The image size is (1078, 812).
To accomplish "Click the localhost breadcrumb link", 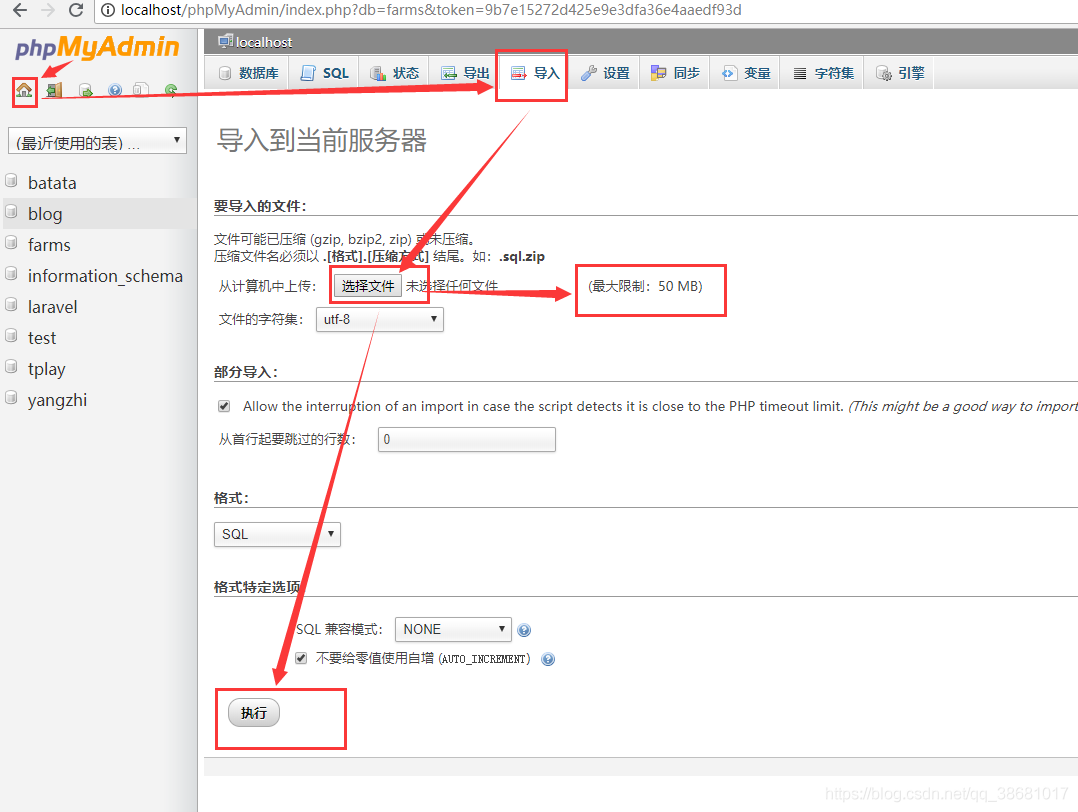I will [264, 42].
